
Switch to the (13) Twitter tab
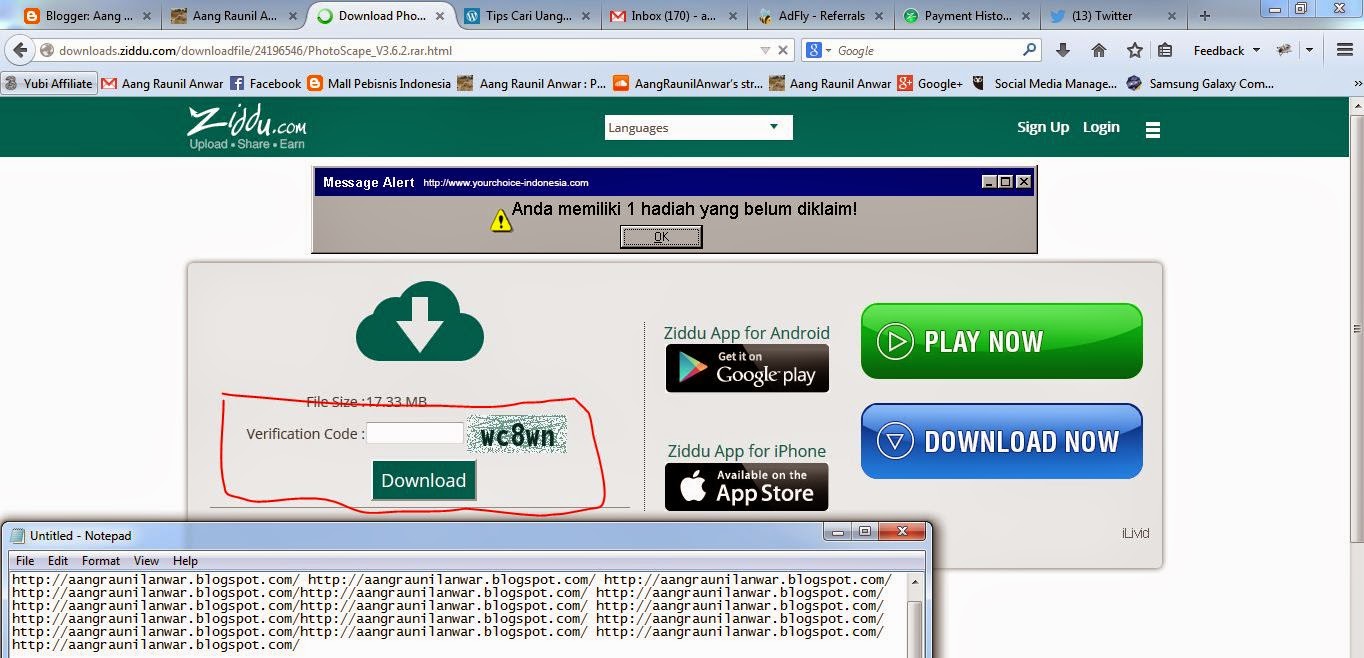(1112, 15)
